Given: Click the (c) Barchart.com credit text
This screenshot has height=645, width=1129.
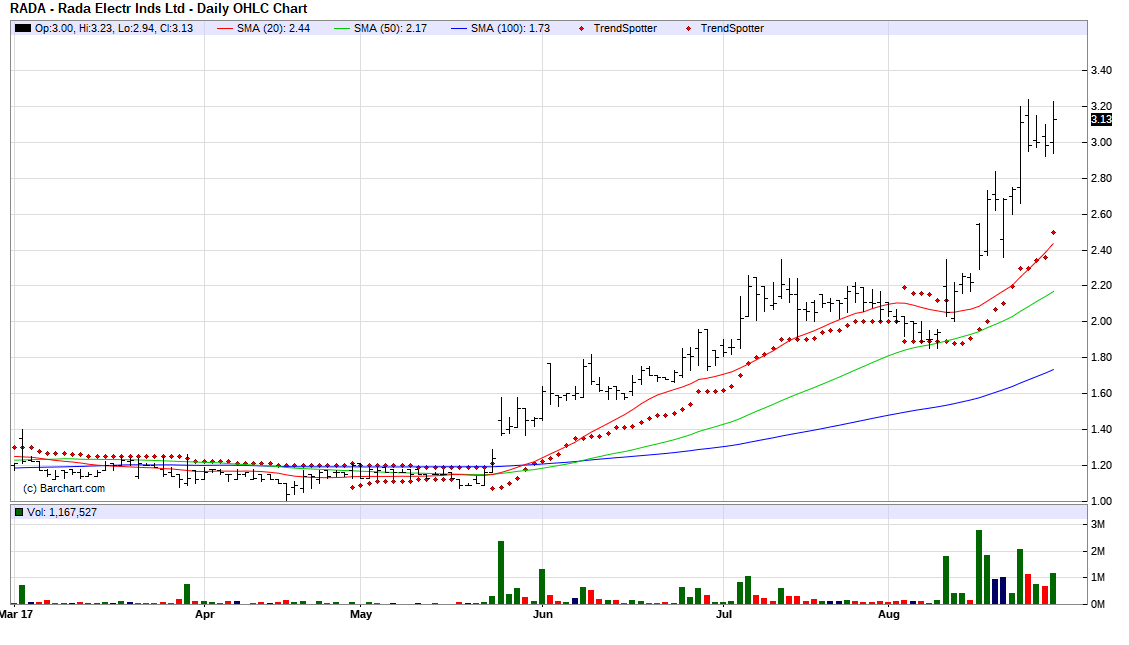Looking at the screenshot, I should (x=64, y=489).
